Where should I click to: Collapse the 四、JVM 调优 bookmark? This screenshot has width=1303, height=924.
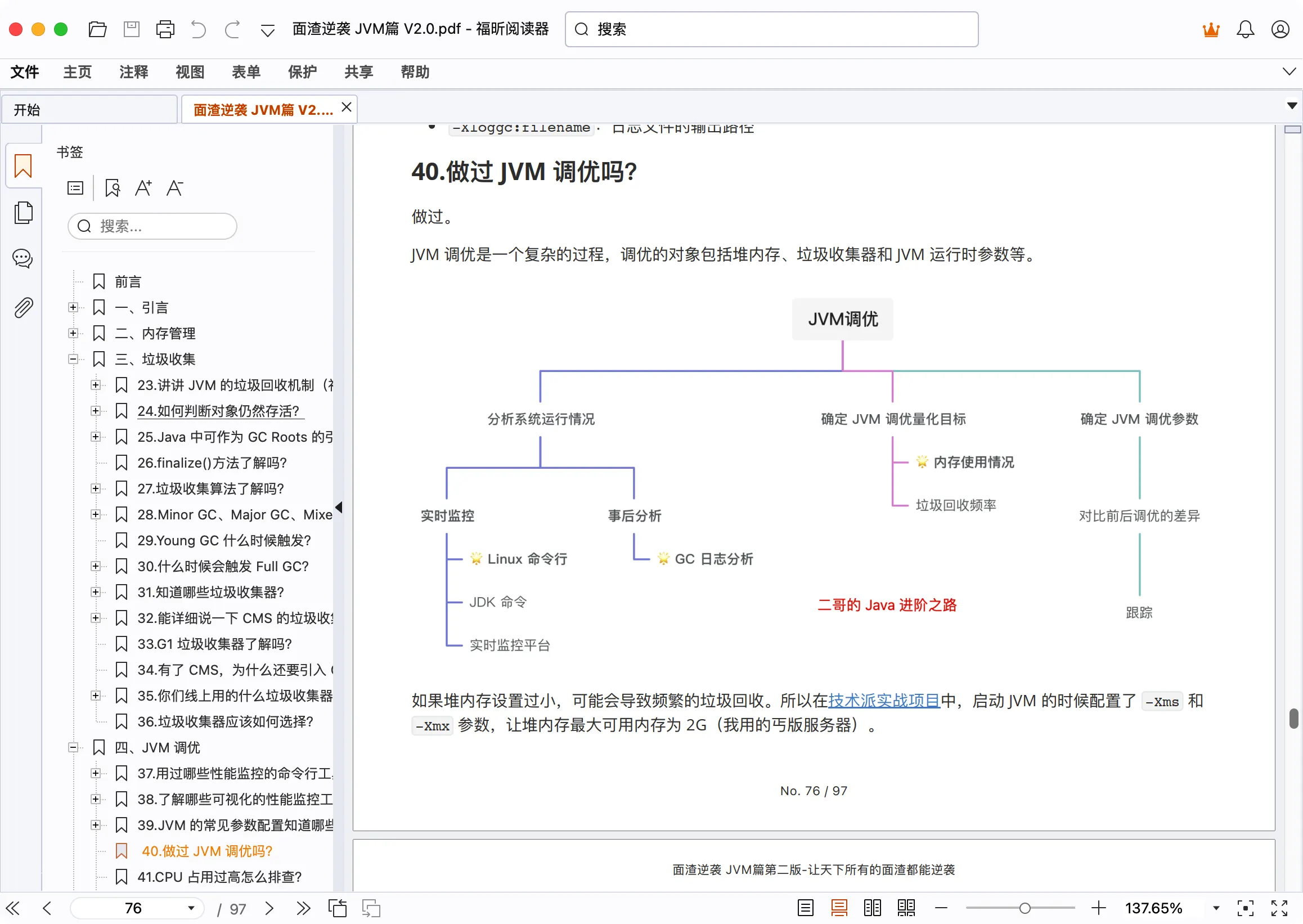tap(73, 748)
